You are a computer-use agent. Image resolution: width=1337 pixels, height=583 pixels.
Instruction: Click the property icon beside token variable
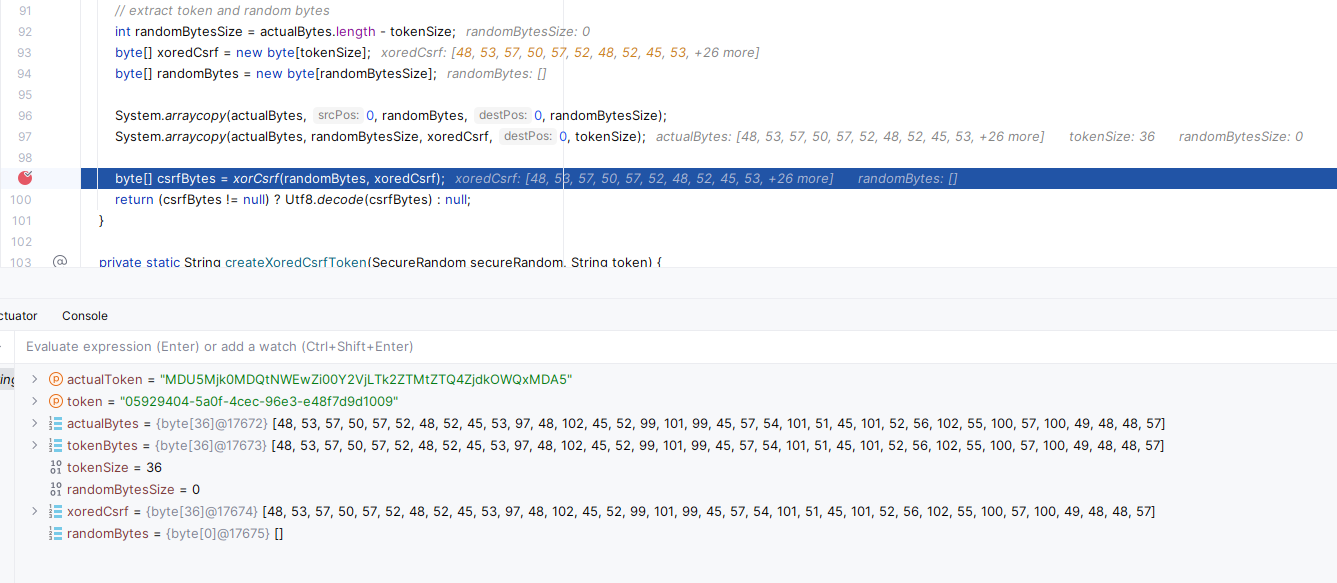coord(56,401)
